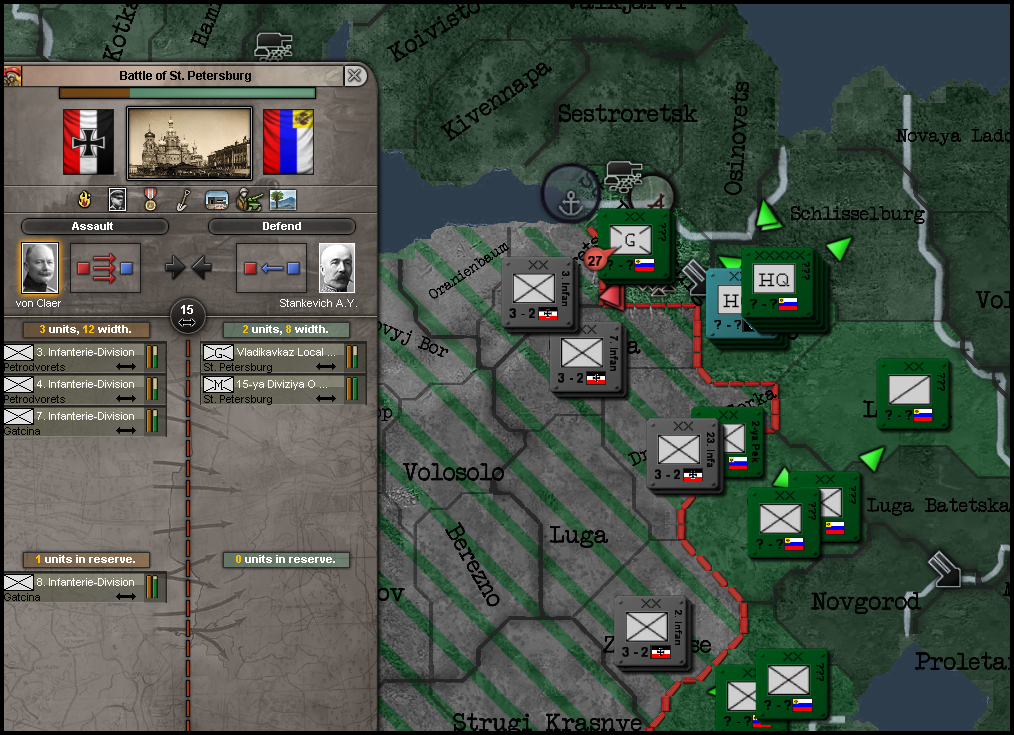Select defender commander Stankevich A.Y. portrait
The image size is (1014, 735).
[337, 268]
